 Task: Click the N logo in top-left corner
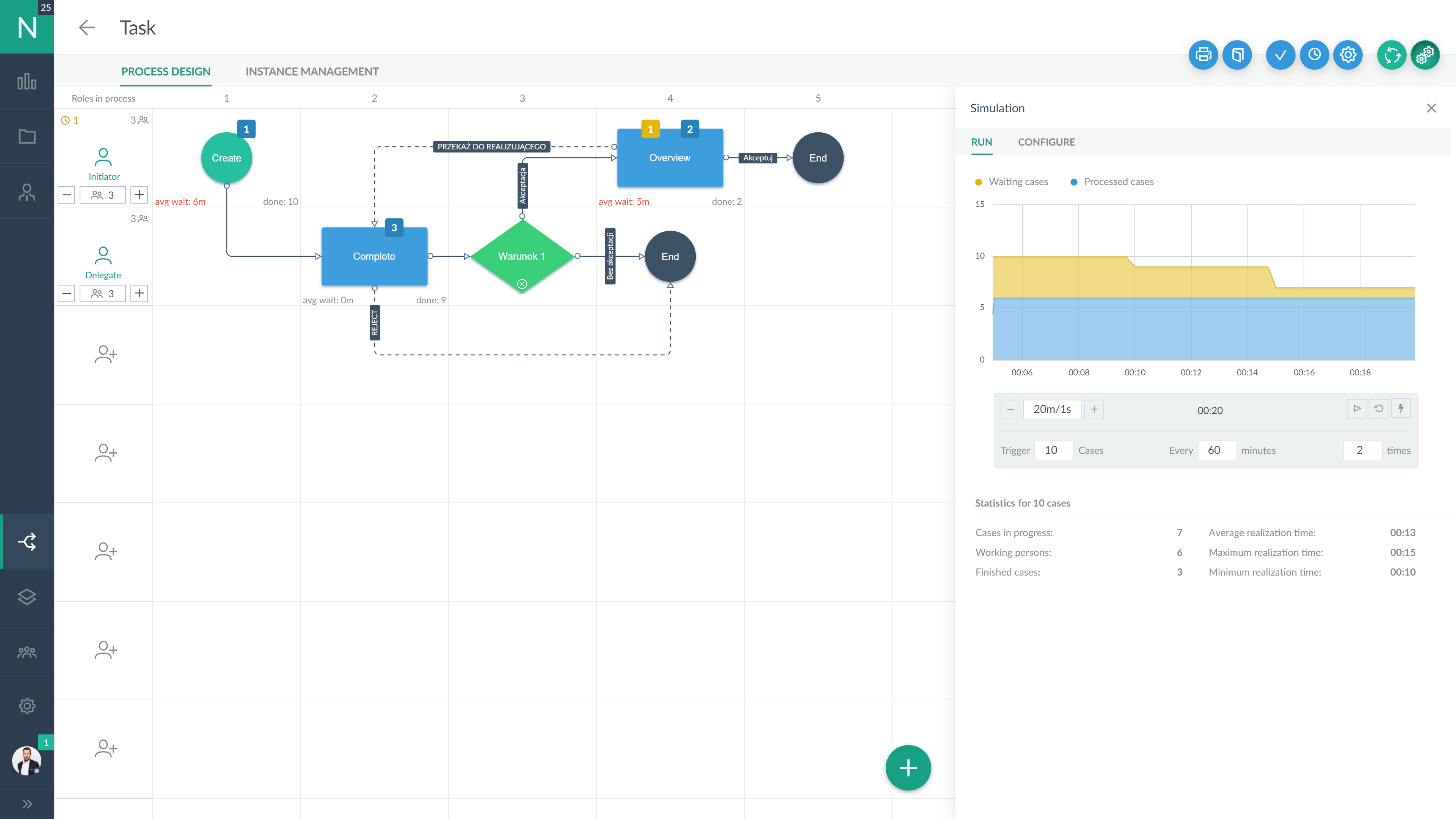tap(27, 27)
